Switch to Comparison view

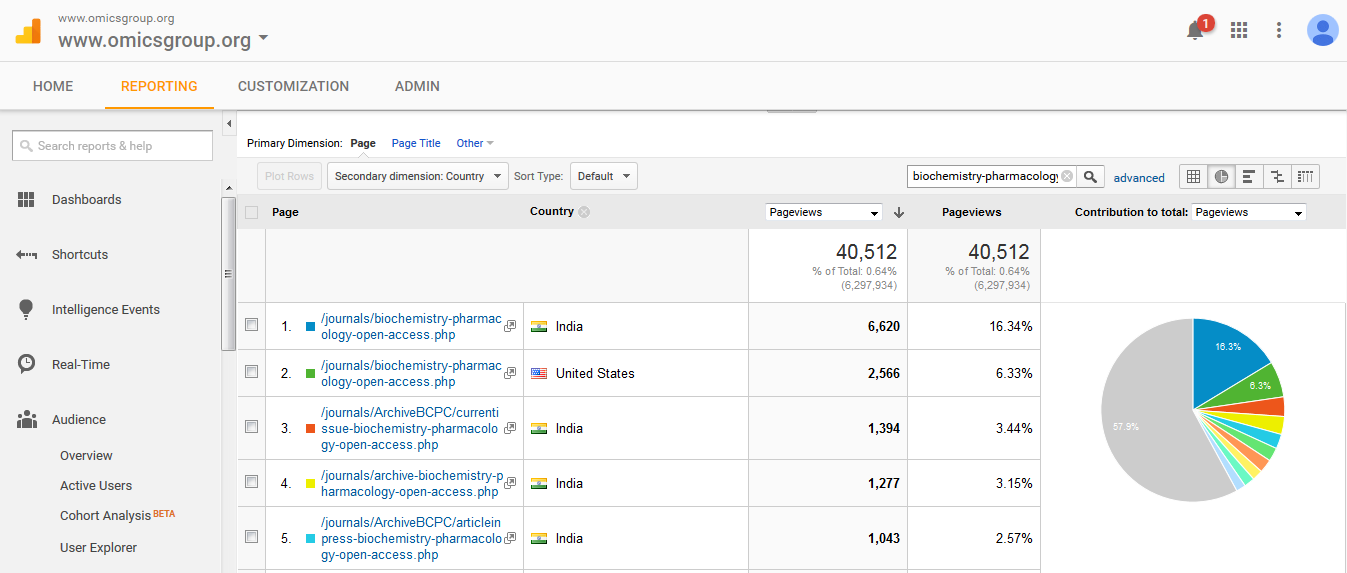click(1277, 177)
